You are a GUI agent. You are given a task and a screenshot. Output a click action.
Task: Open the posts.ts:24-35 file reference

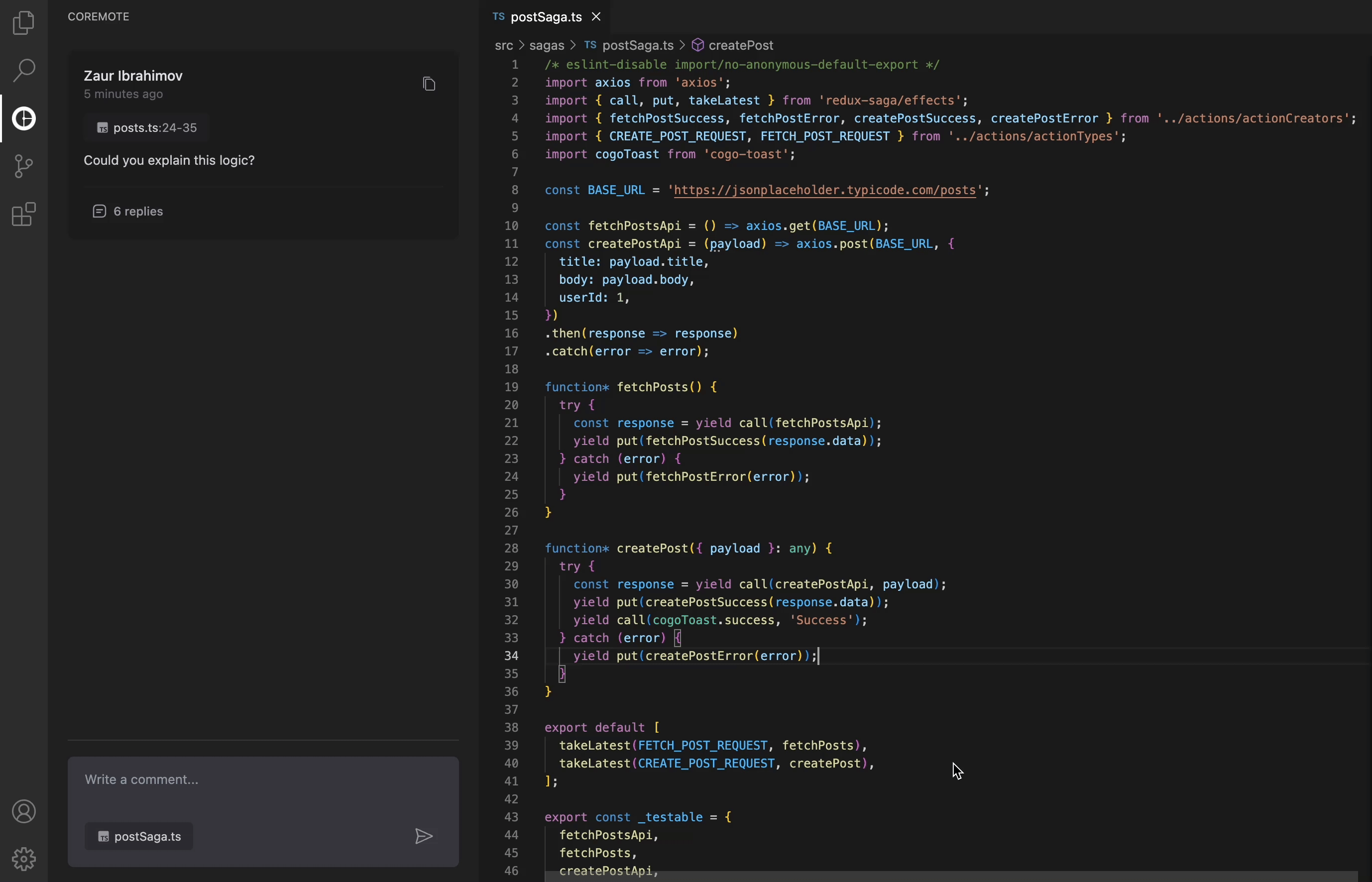[147, 128]
